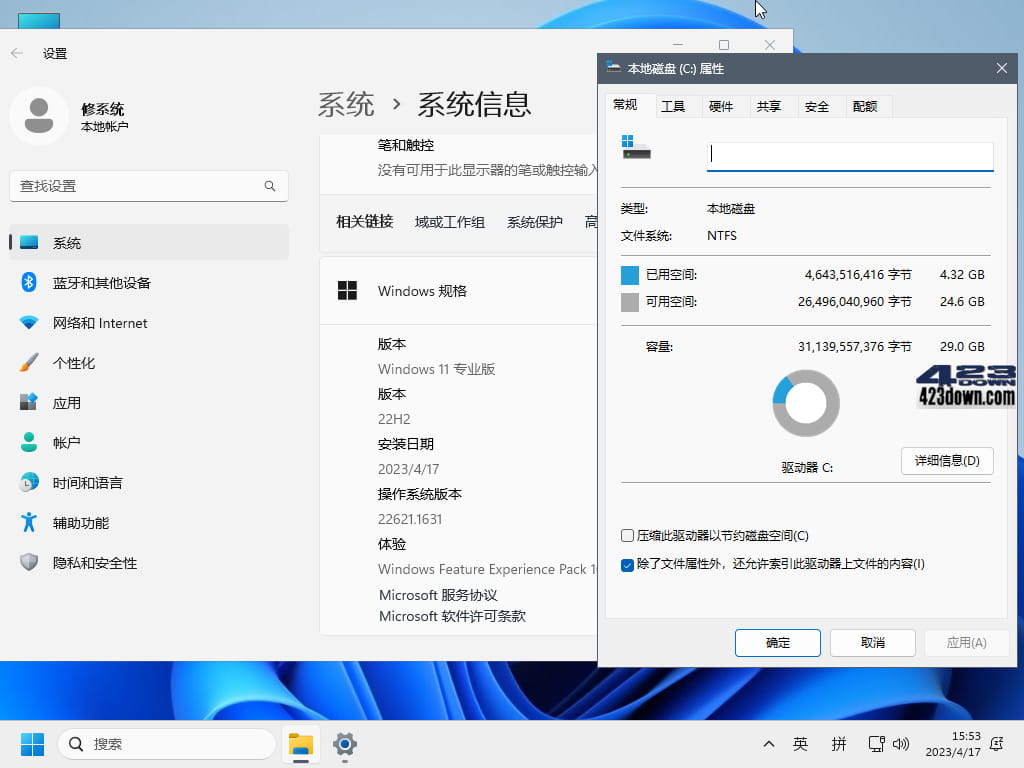Switch to the 配额 tab
This screenshot has height=768, width=1024.
(866, 105)
